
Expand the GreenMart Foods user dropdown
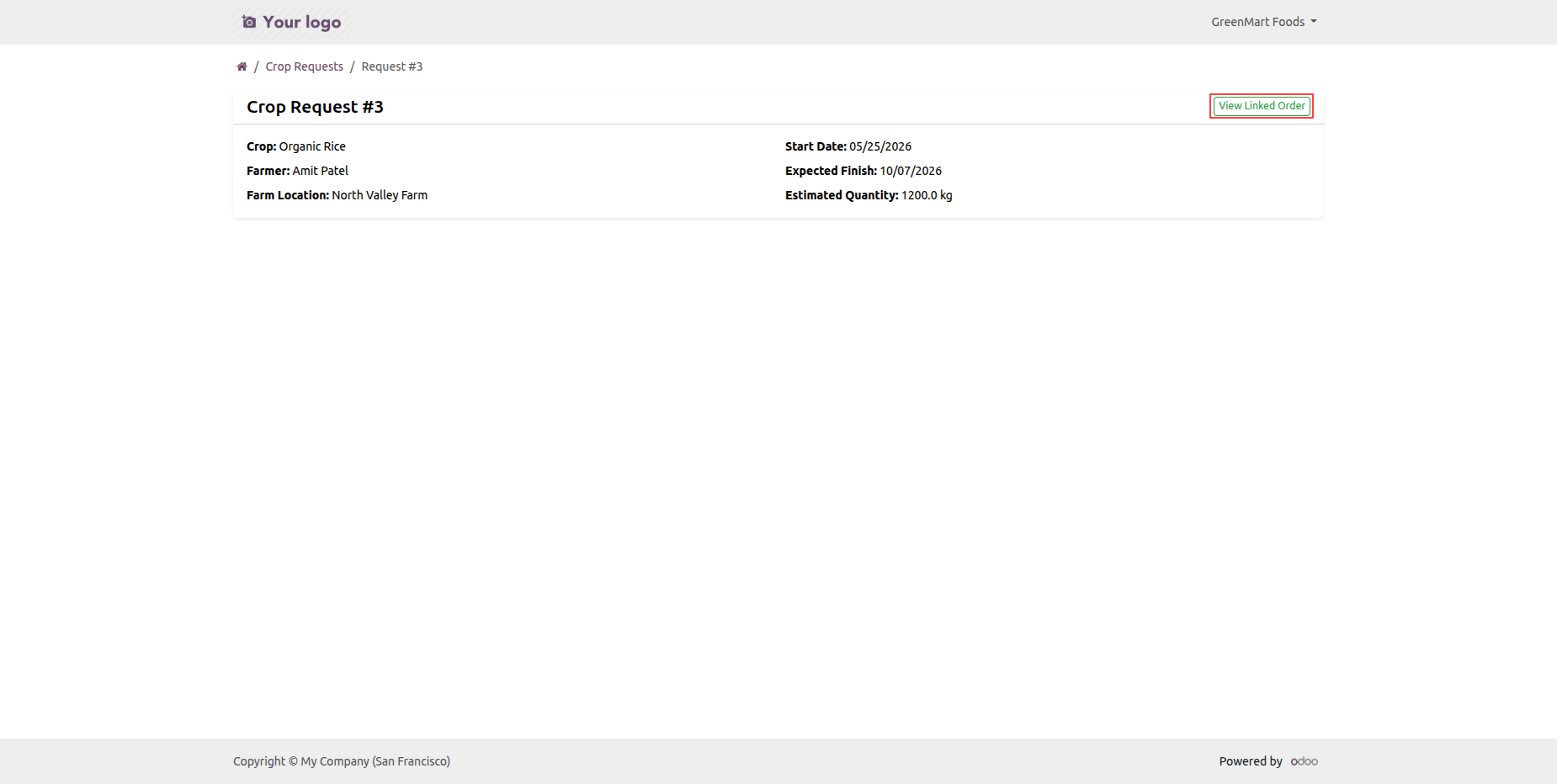[x=1264, y=22]
